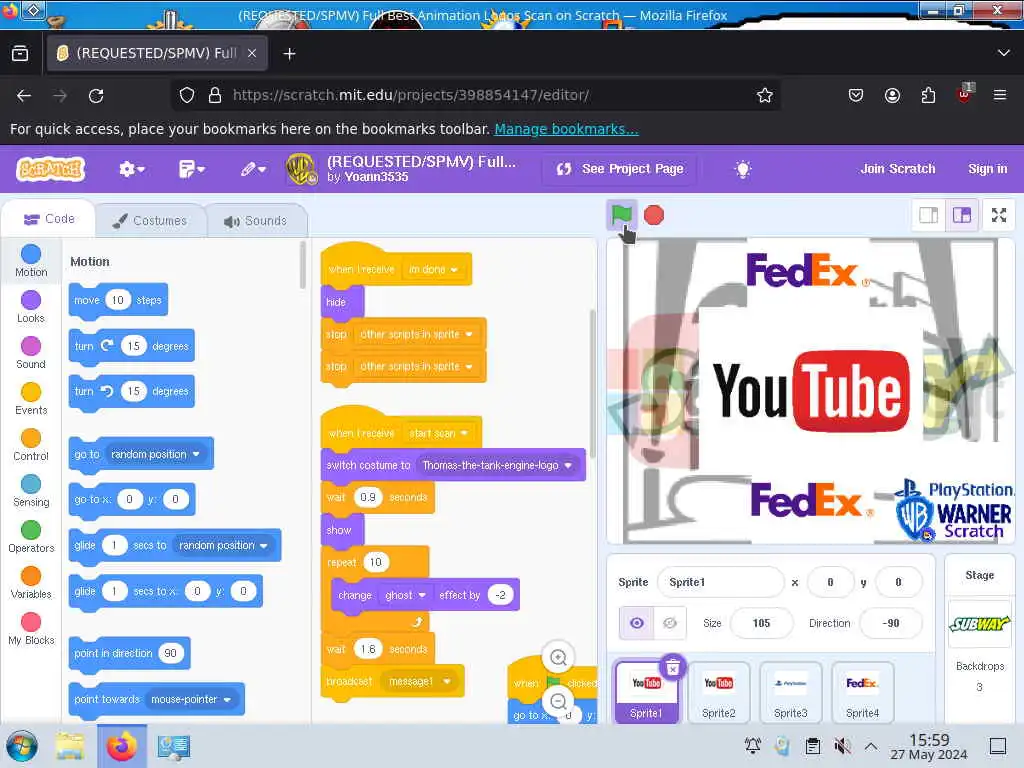The width and height of the screenshot is (1024, 768).
Task: Select the Sensing block category
Action: tap(31, 490)
